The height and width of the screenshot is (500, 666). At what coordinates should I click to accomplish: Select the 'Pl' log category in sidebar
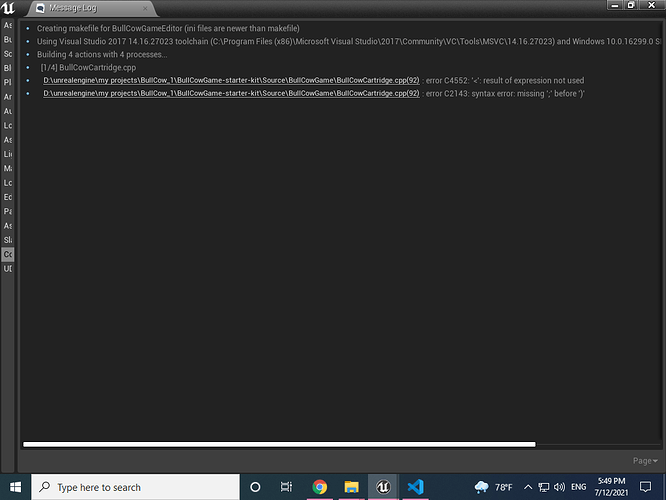8,82
